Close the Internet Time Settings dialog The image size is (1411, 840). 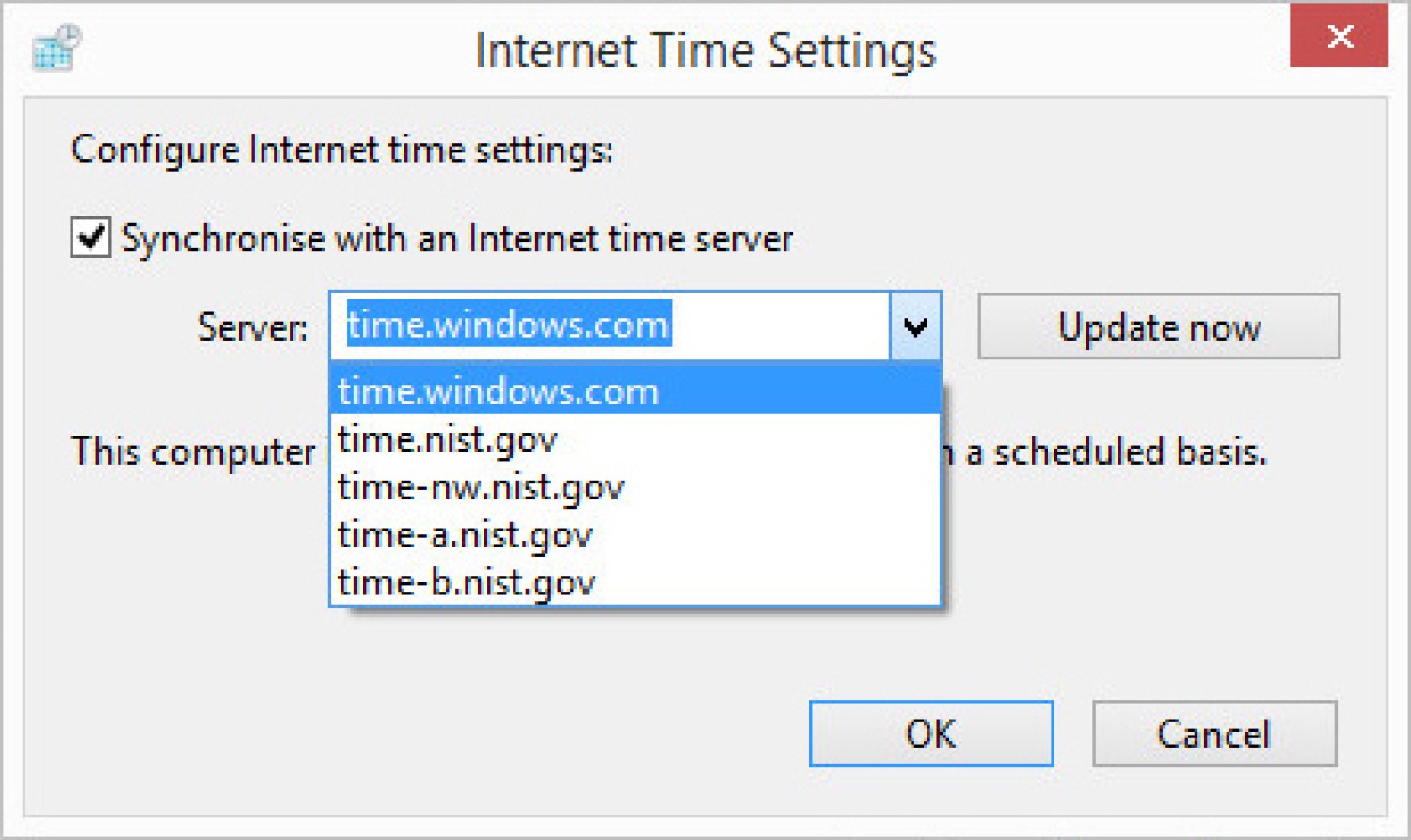point(1338,37)
